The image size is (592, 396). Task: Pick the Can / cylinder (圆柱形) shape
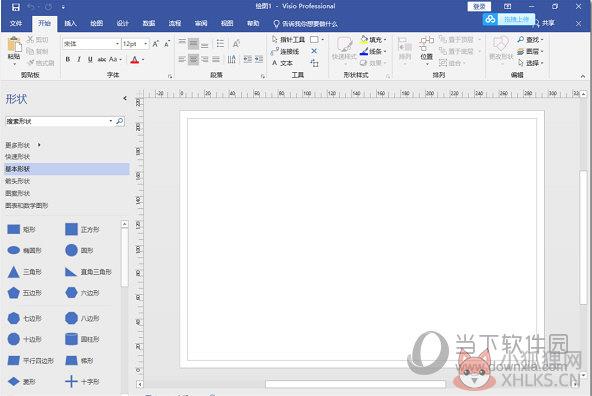coord(82,339)
